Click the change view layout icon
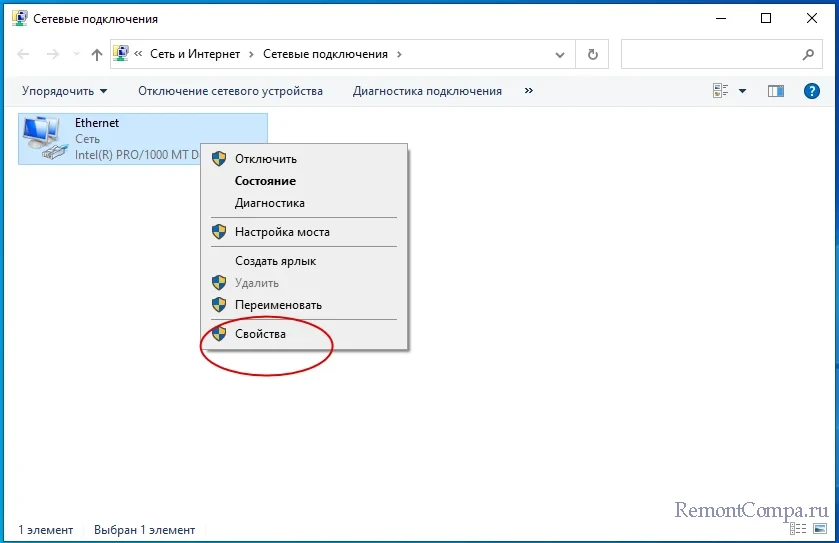839x543 pixels. click(x=721, y=91)
